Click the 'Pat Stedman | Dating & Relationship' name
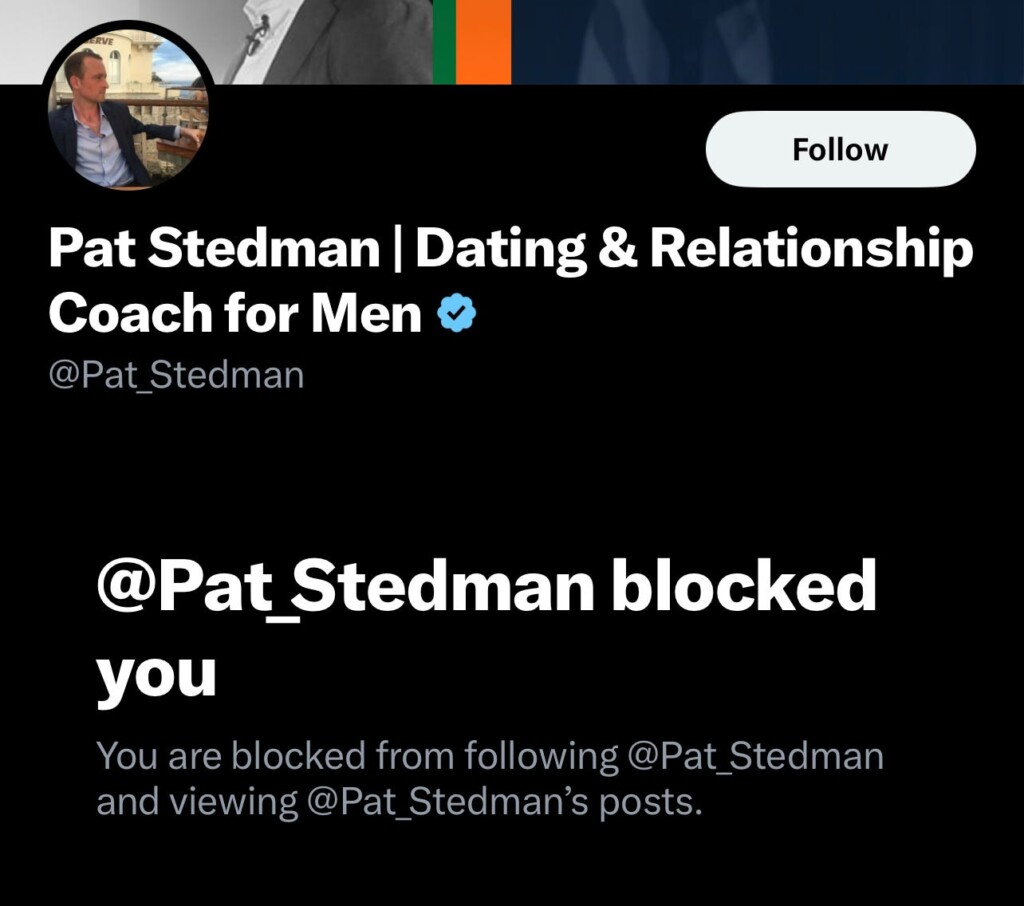This screenshot has height=906, width=1024. 511,249
